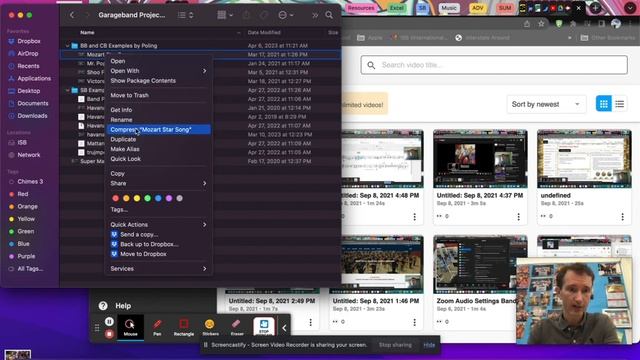Screen dimensions: 640x360
Task: Select Screencastify Stickers tool
Action: (x=210, y=327)
